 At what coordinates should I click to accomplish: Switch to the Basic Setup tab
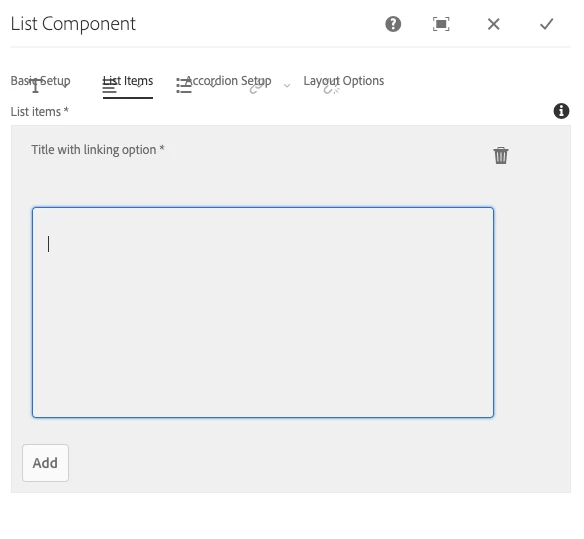coord(40,81)
